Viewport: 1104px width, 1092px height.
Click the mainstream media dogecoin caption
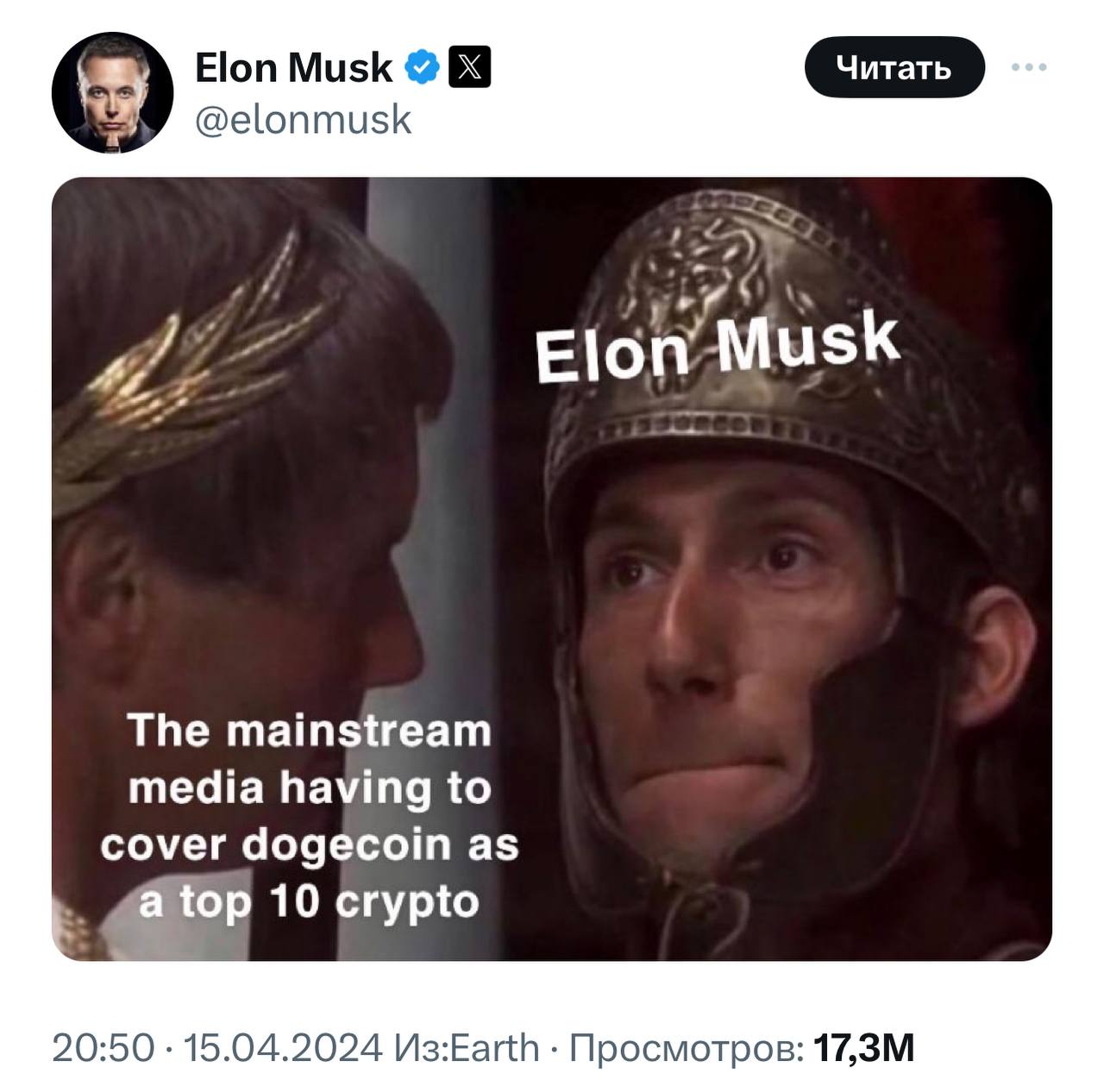pyautogui.click(x=309, y=816)
